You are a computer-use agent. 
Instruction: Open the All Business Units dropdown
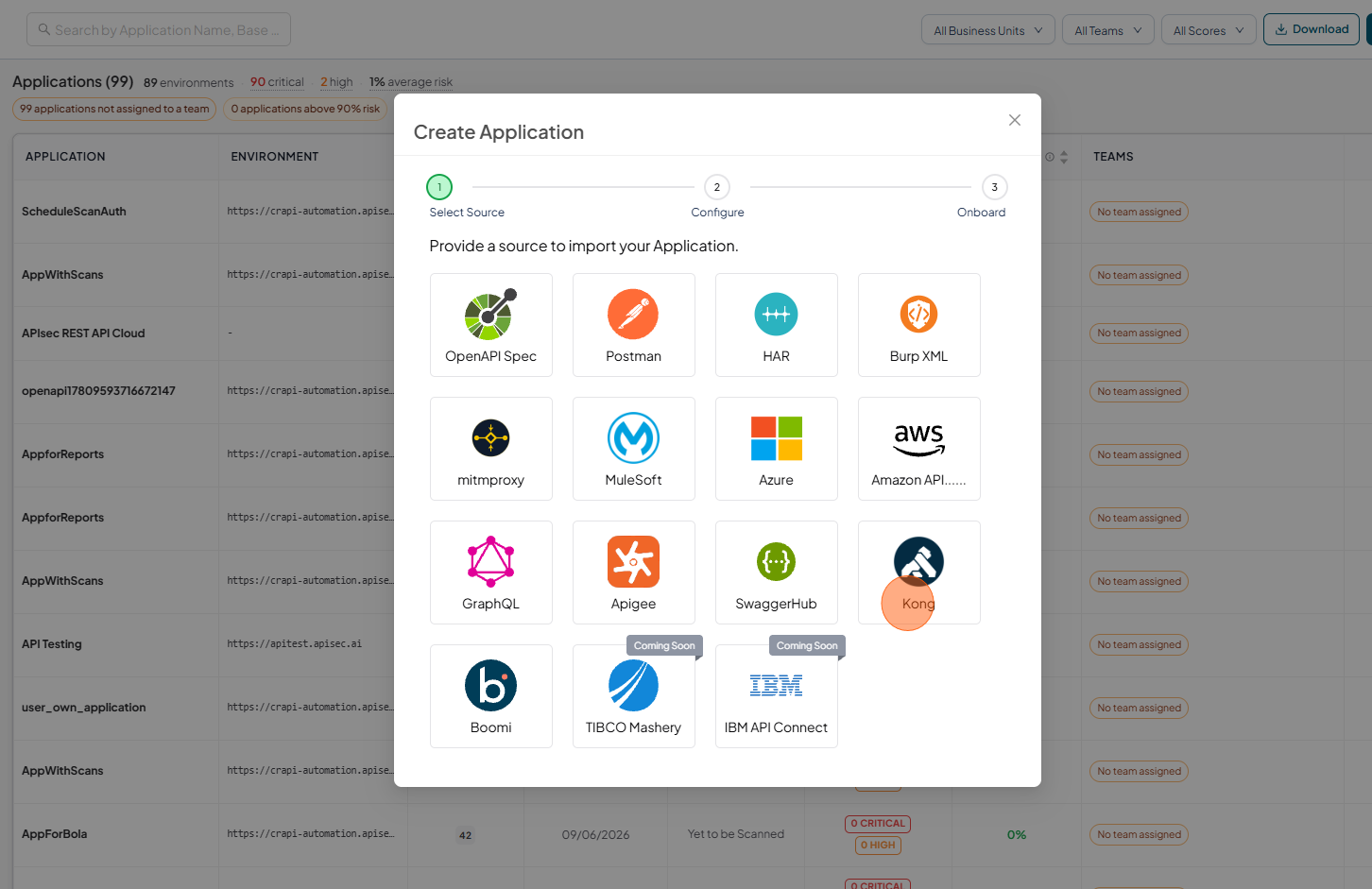pos(988,30)
